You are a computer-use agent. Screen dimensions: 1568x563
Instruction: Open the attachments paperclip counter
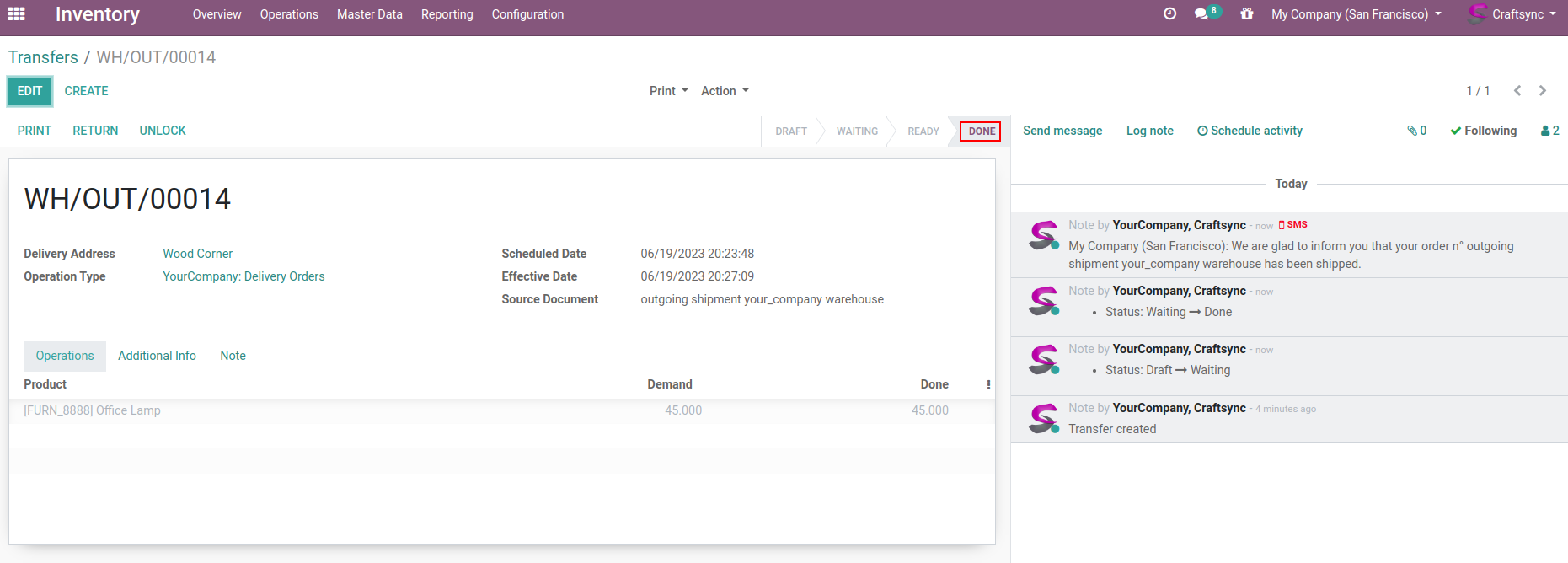tap(1416, 131)
